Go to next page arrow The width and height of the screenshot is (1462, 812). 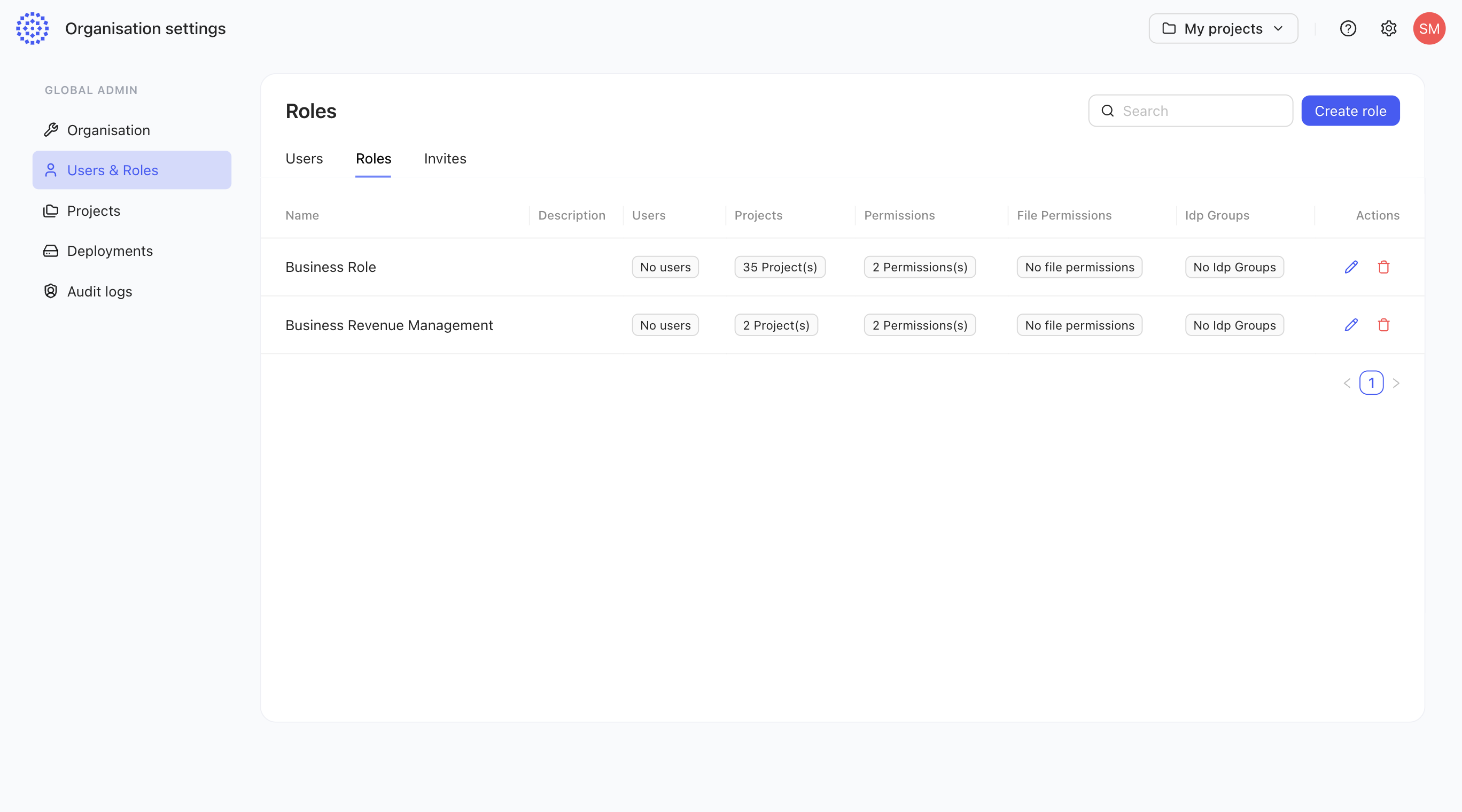click(x=1396, y=384)
